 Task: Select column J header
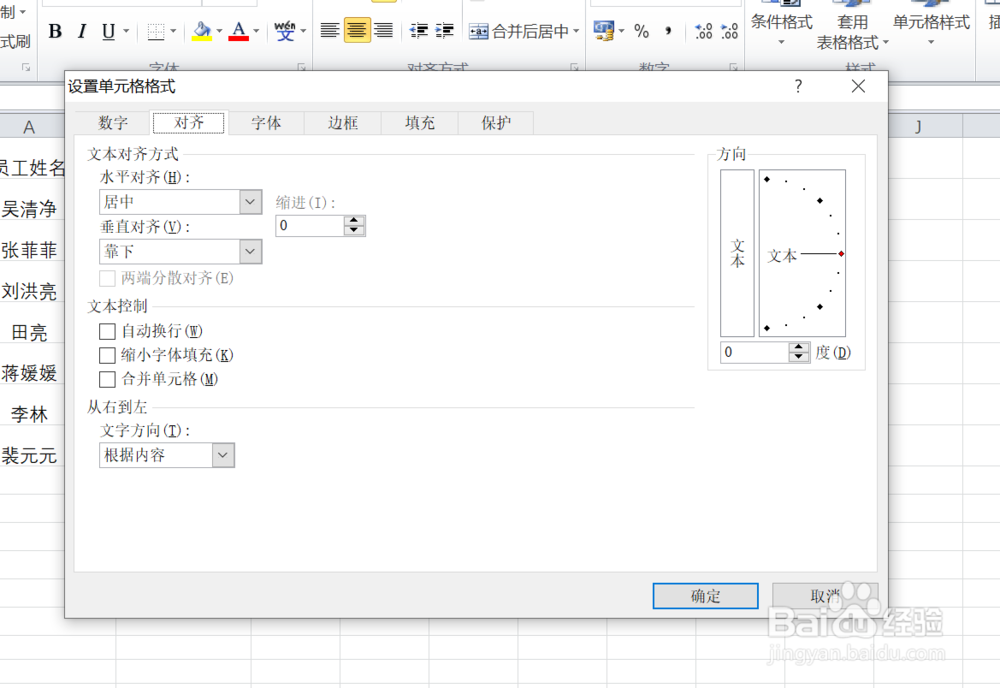click(918, 127)
